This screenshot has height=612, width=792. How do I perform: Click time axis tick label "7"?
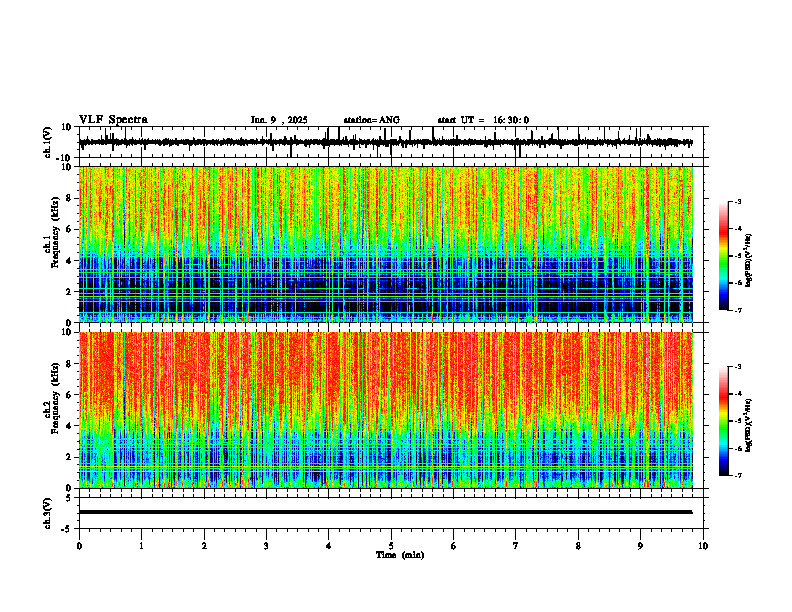point(516,546)
